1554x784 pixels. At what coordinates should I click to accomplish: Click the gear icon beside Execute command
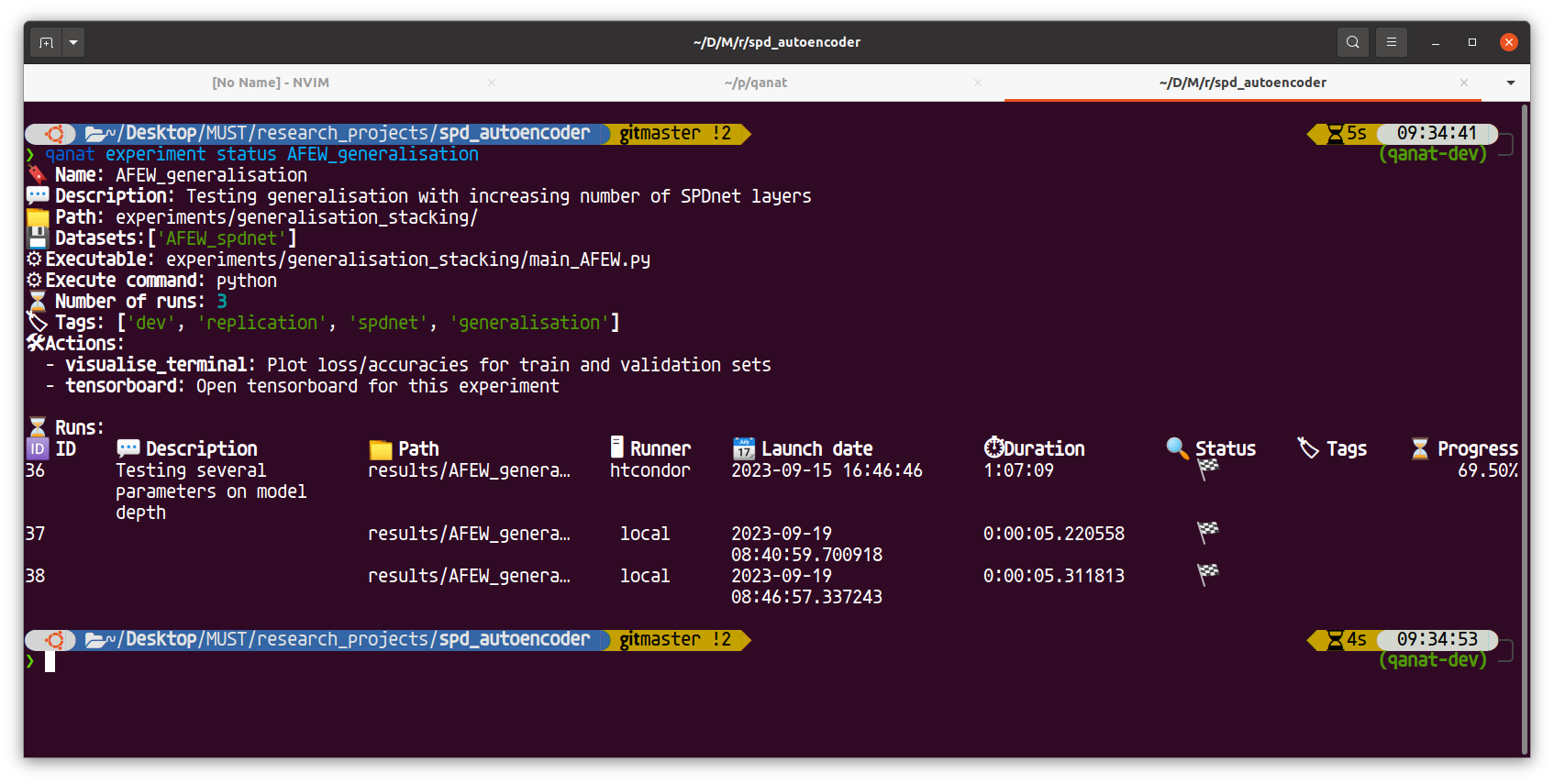click(35, 280)
